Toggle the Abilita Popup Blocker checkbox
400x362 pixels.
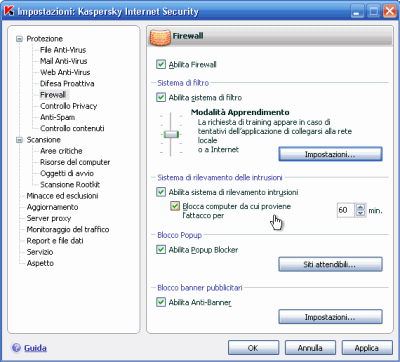161,249
